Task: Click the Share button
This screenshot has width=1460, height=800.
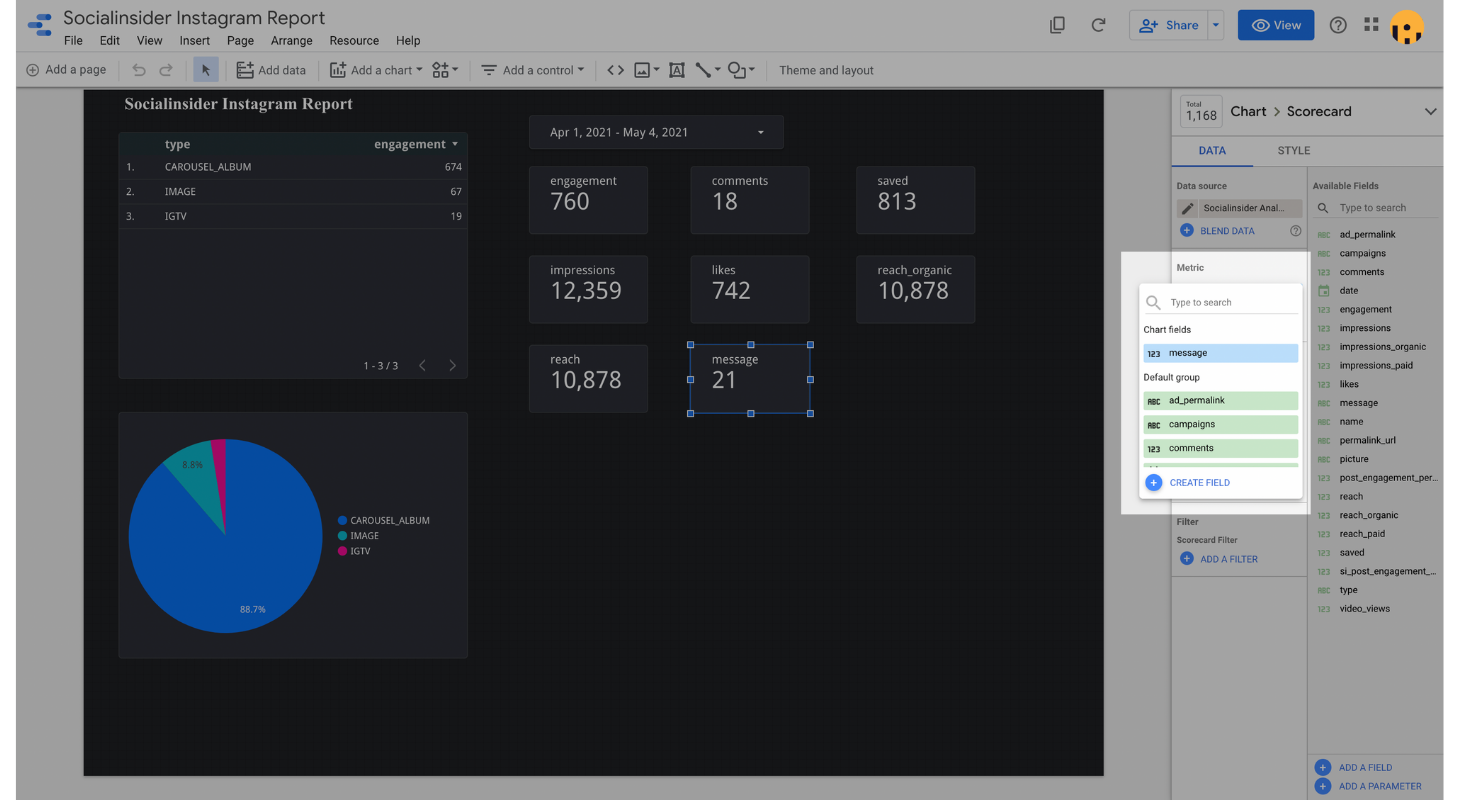Action: (1168, 25)
